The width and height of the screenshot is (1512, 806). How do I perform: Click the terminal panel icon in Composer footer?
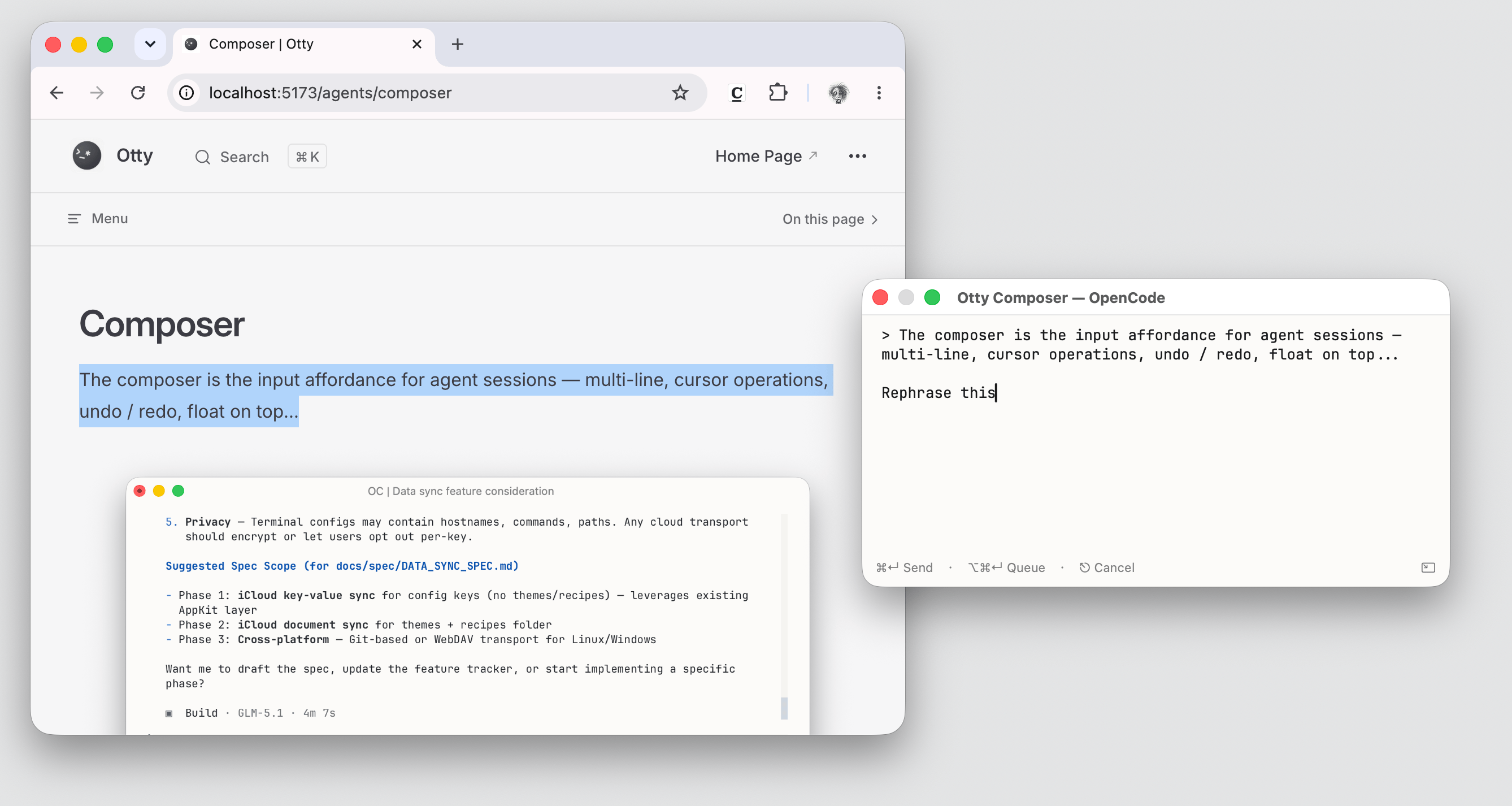pyautogui.click(x=1428, y=567)
